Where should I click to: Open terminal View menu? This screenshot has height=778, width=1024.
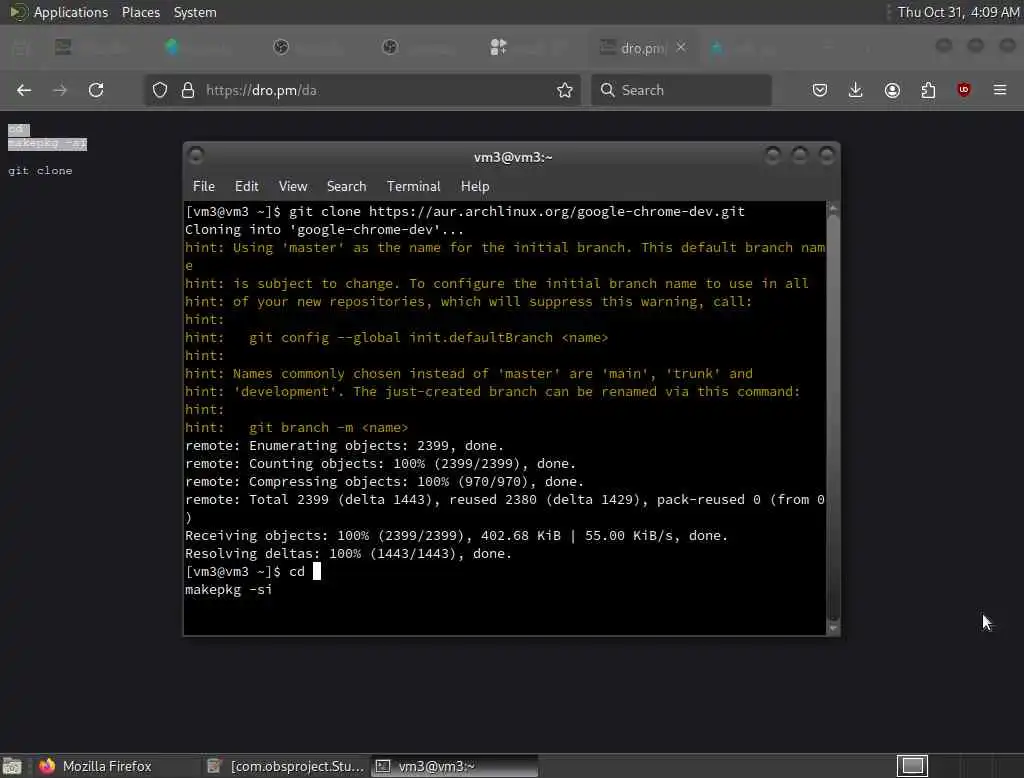click(x=293, y=186)
